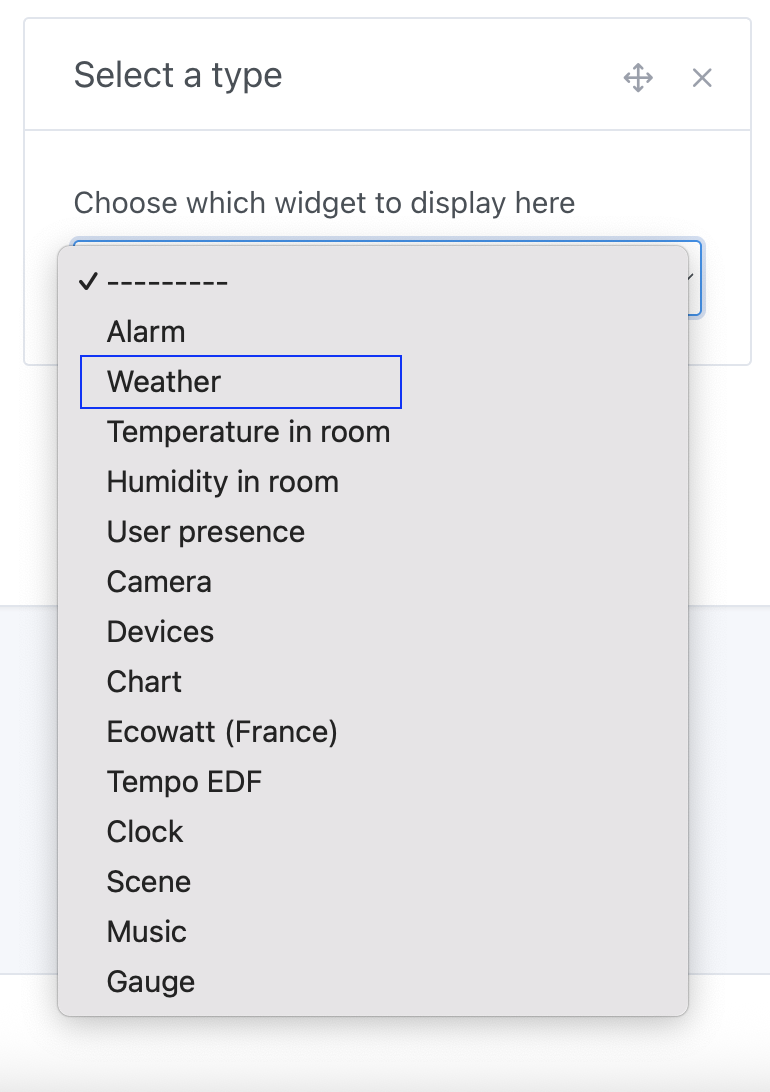Image resolution: width=770 pixels, height=1092 pixels.
Task: Select the Alarm widget type
Action: [146, 331]
